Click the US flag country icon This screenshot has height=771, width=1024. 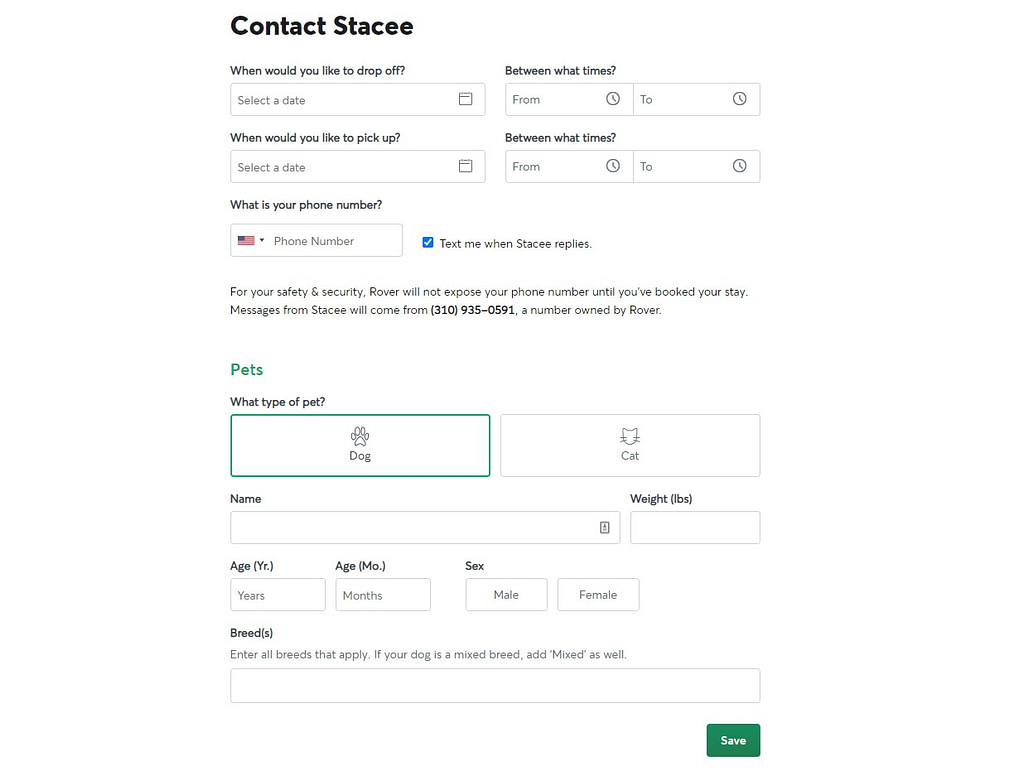[246, 240]
